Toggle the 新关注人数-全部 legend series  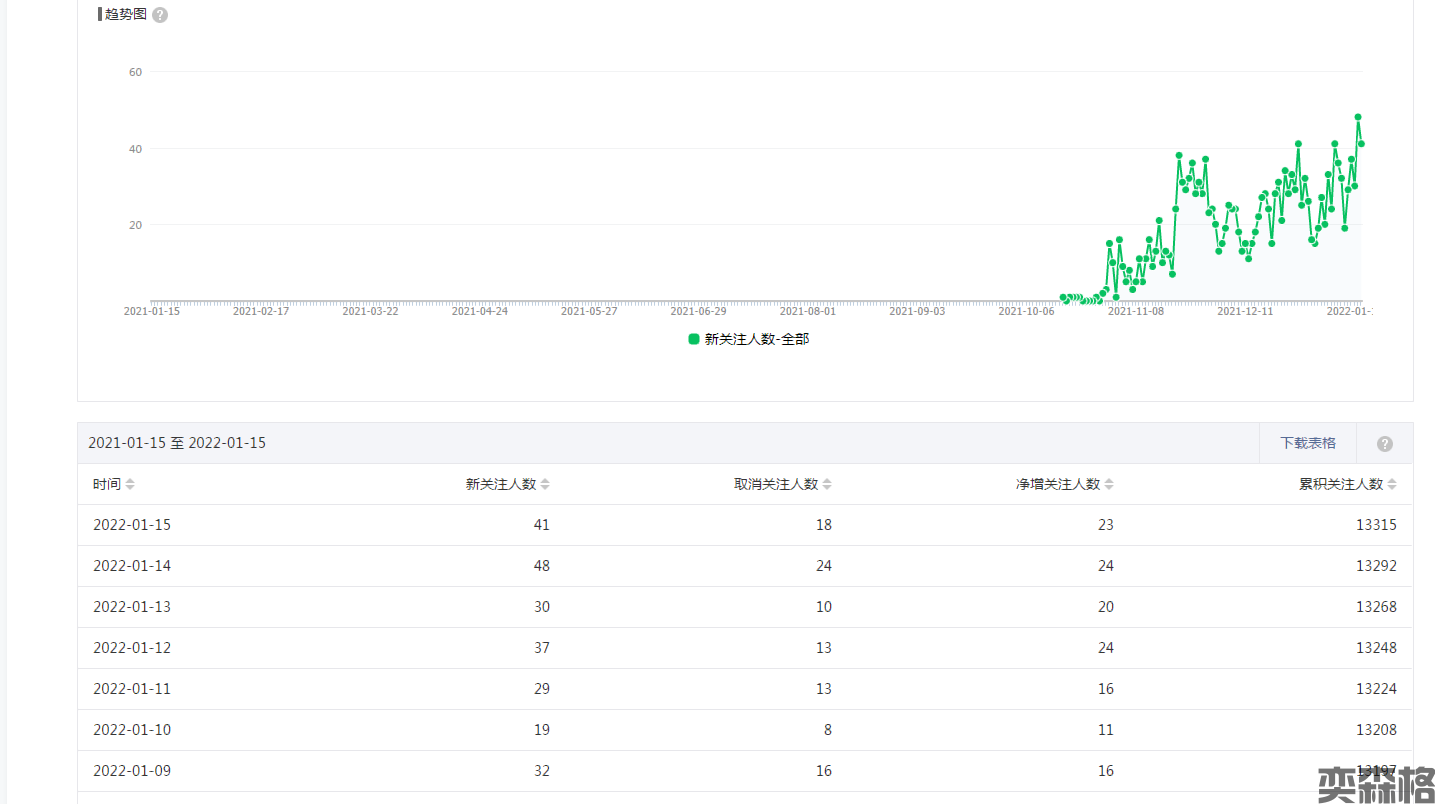tap(748, 339)
